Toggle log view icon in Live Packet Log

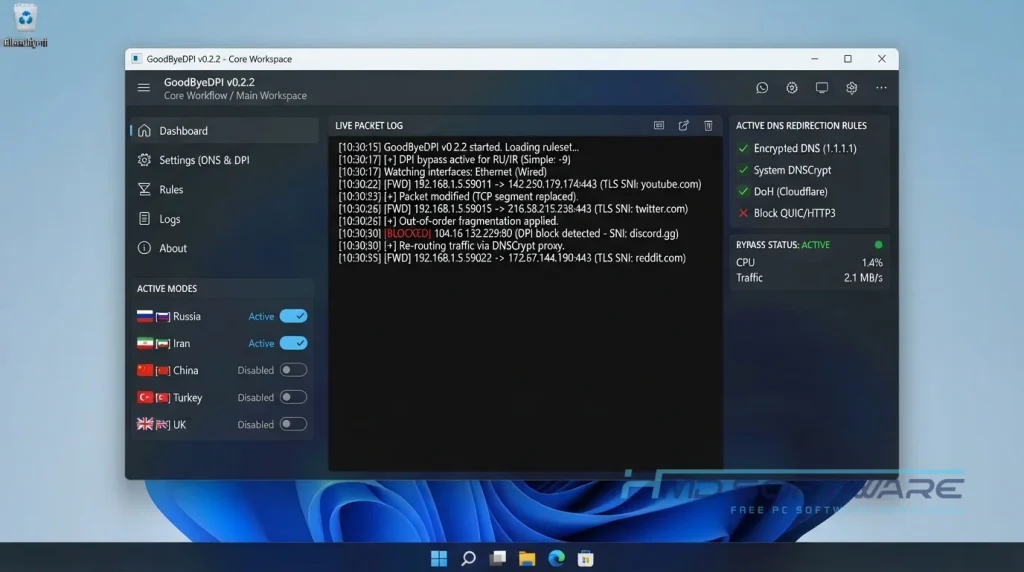[659, 125]
